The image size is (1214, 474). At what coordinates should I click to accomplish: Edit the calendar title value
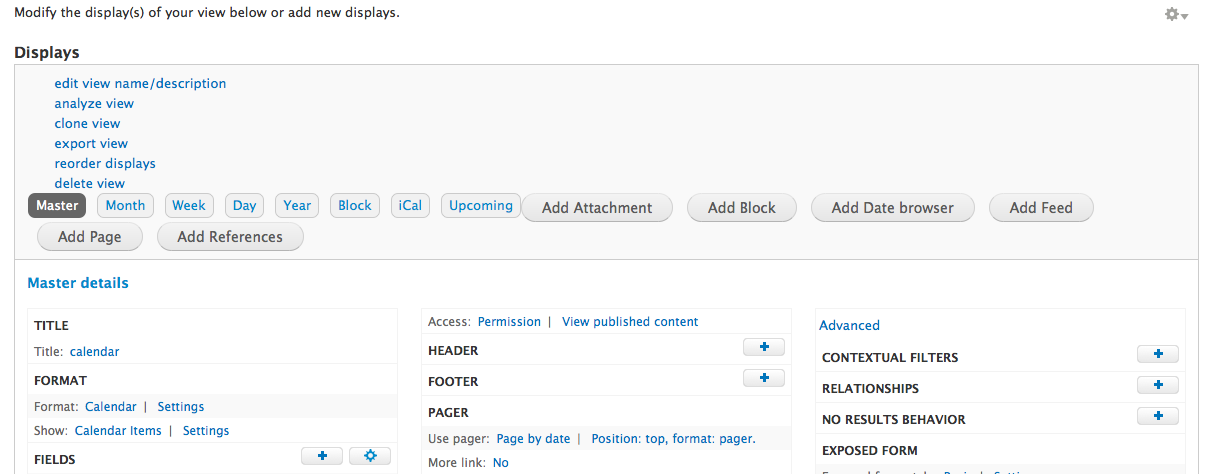tap(94, 352)
